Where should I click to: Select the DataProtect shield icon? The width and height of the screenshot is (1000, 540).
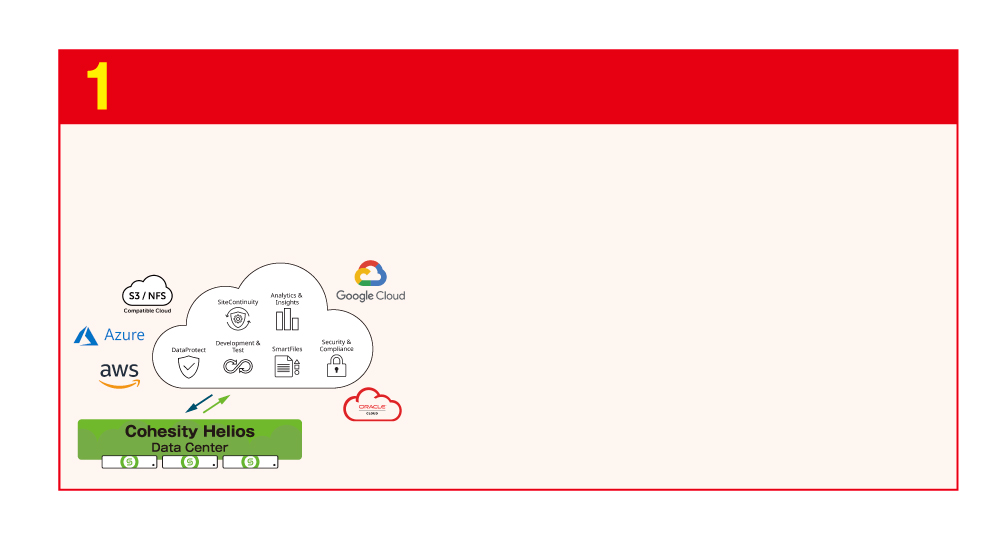click(188, 367)
